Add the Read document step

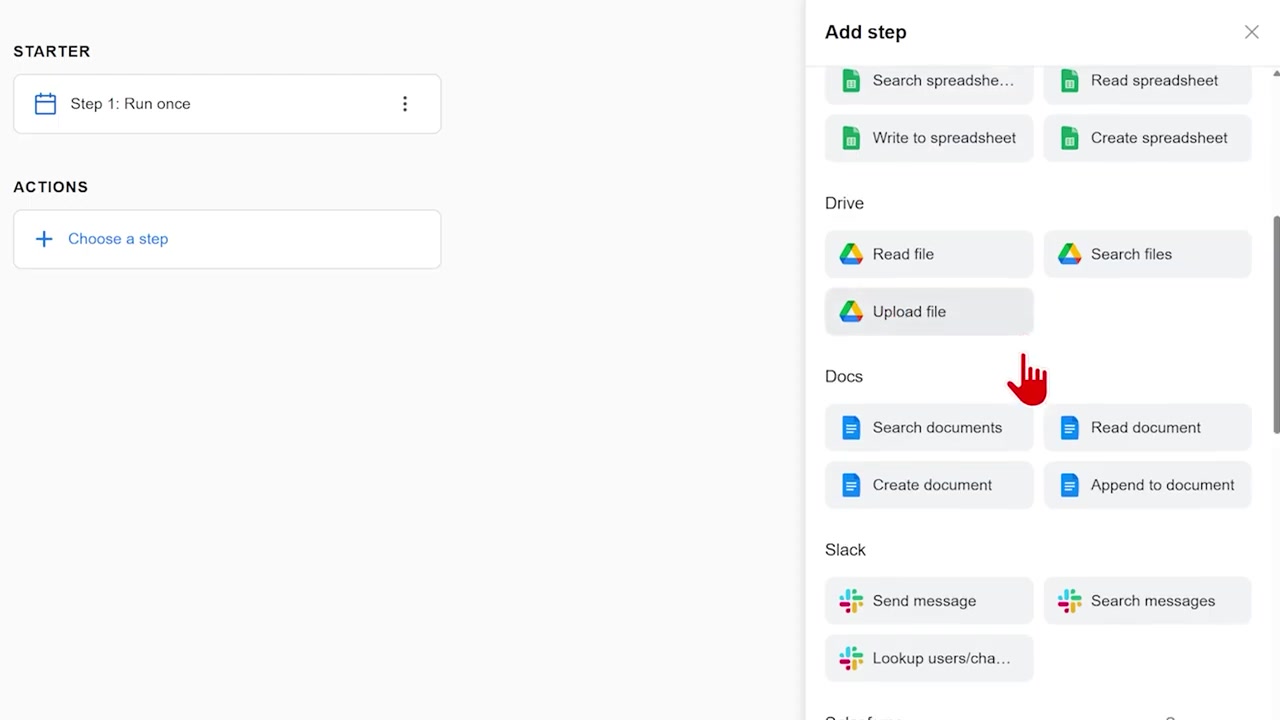pos(1147,428)
